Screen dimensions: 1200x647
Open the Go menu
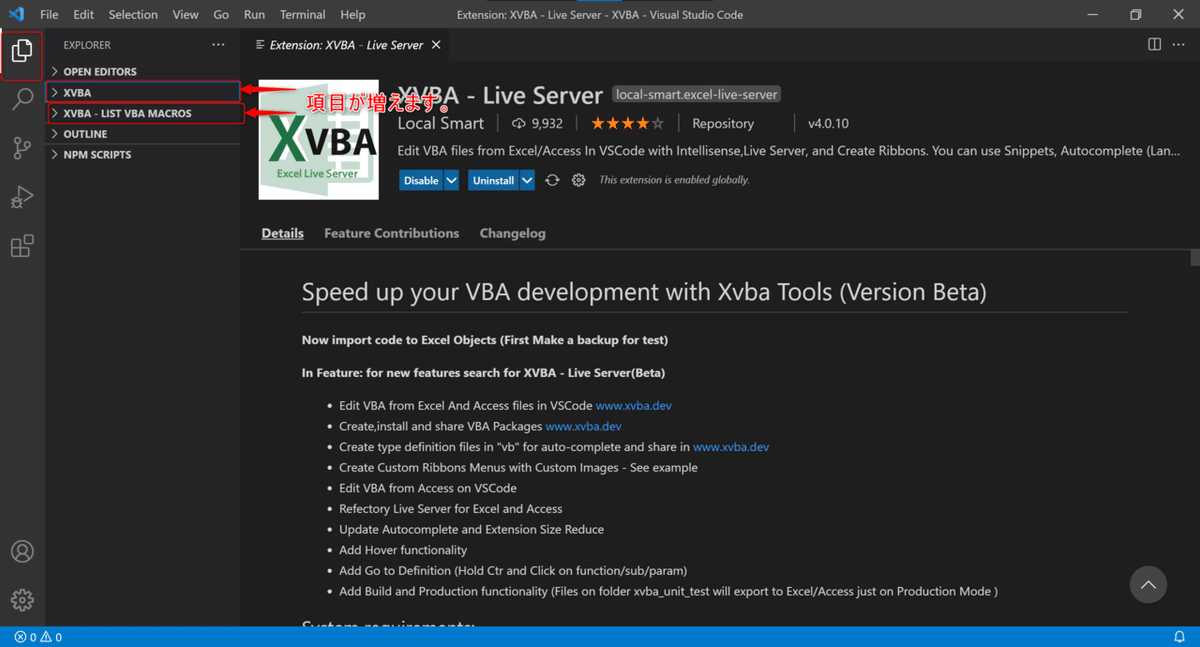(x=221, y=15)
